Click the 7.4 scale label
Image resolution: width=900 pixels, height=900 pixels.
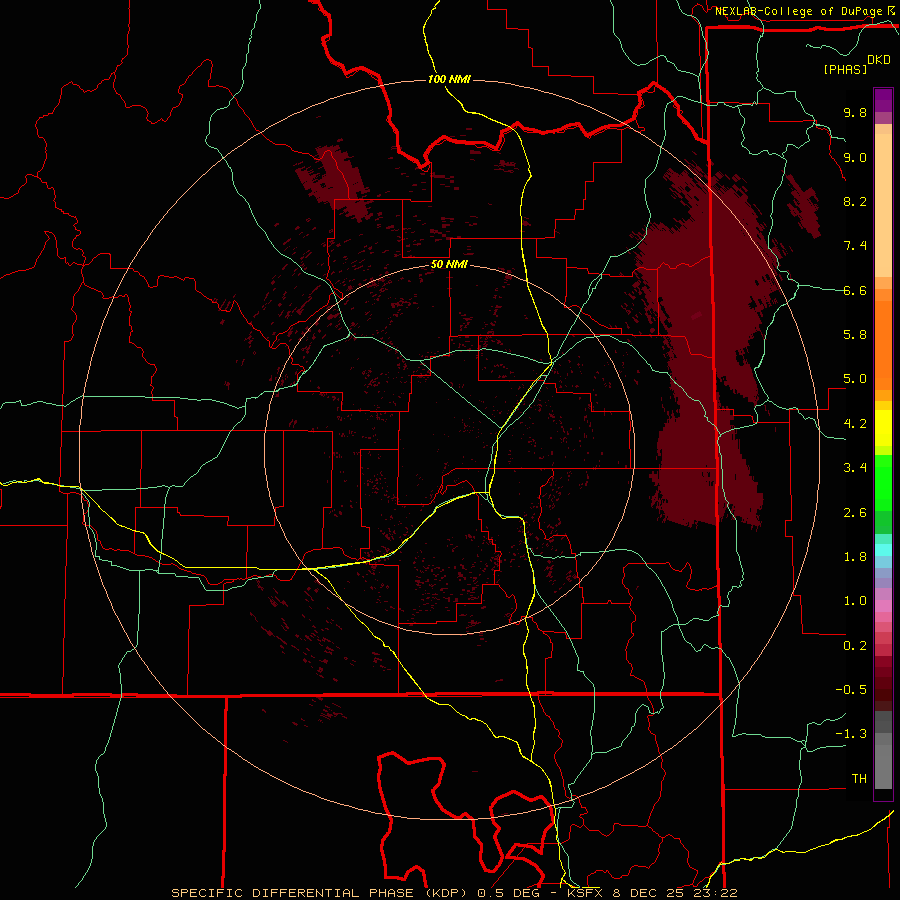(x=855, y=246)
